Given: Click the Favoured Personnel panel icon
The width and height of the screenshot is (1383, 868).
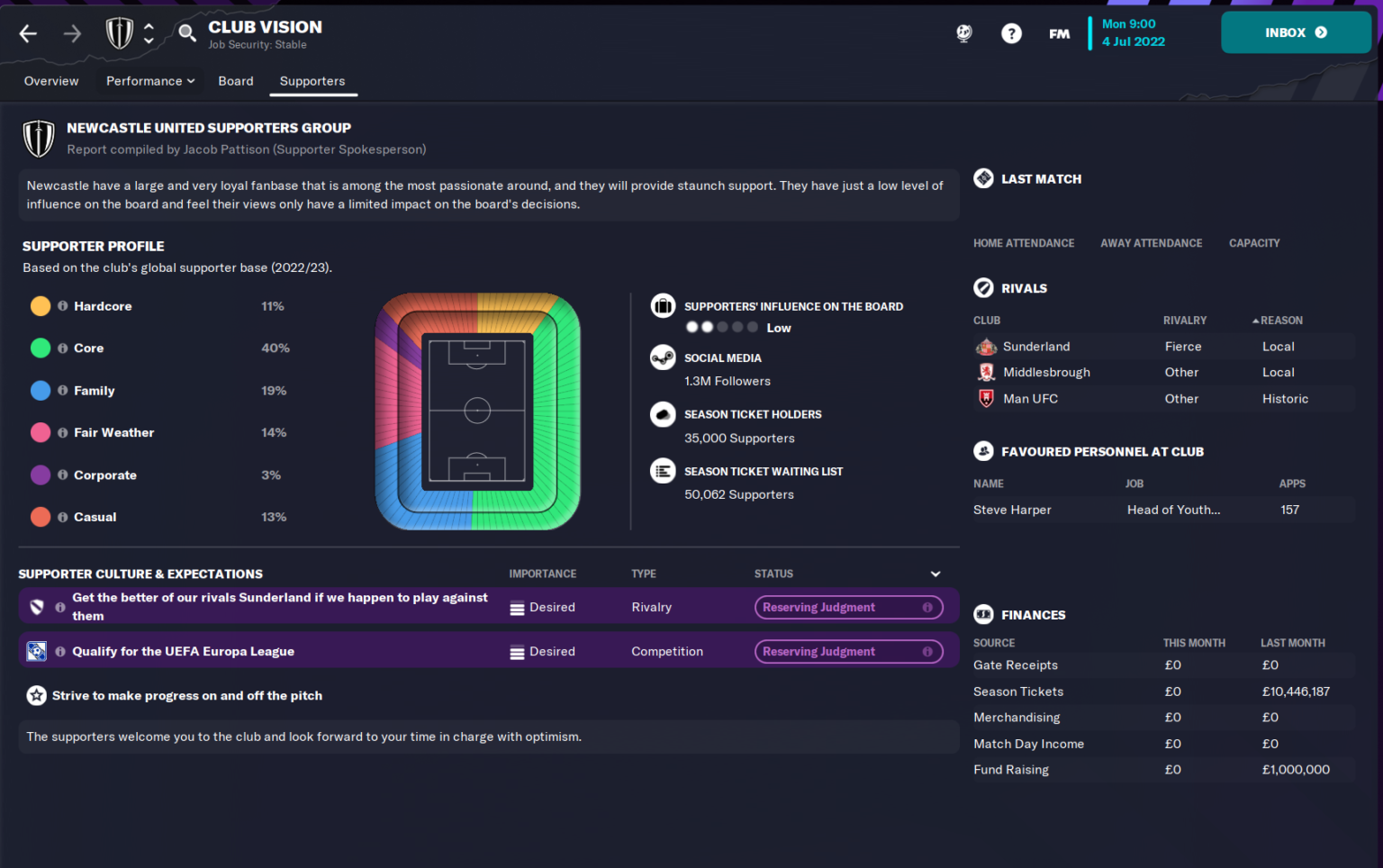Looking at the screenshot, I should 983,451.
